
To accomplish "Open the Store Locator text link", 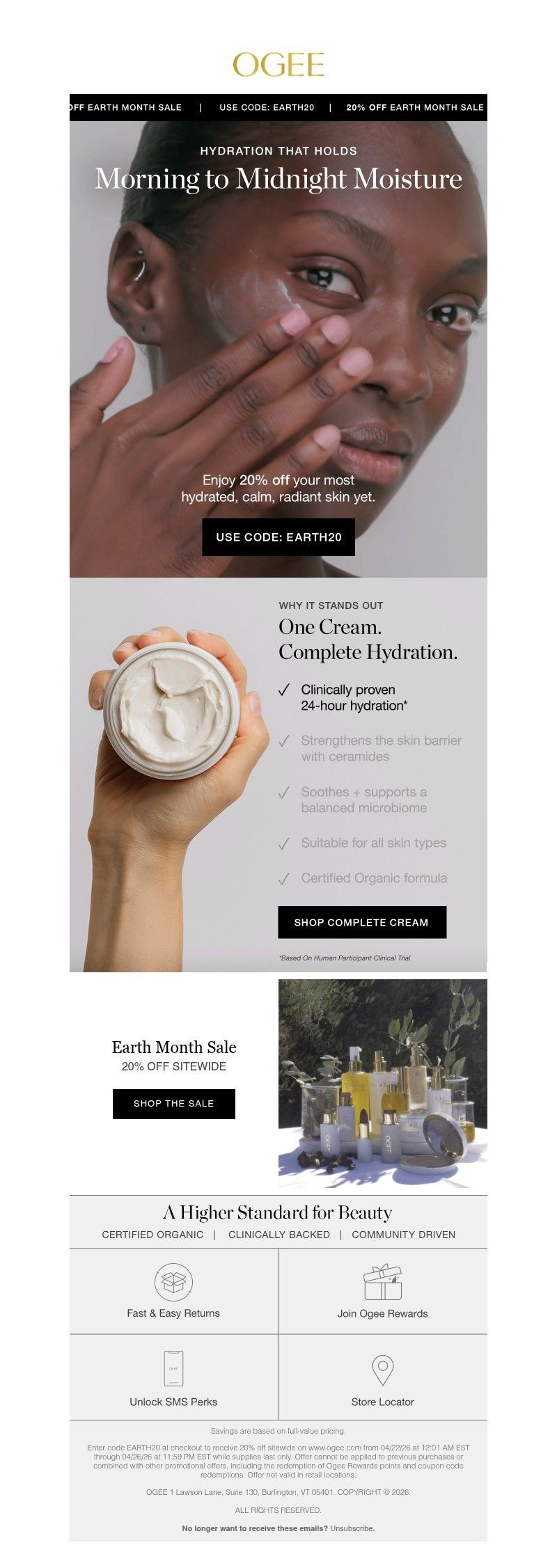I will [383, 1402].
